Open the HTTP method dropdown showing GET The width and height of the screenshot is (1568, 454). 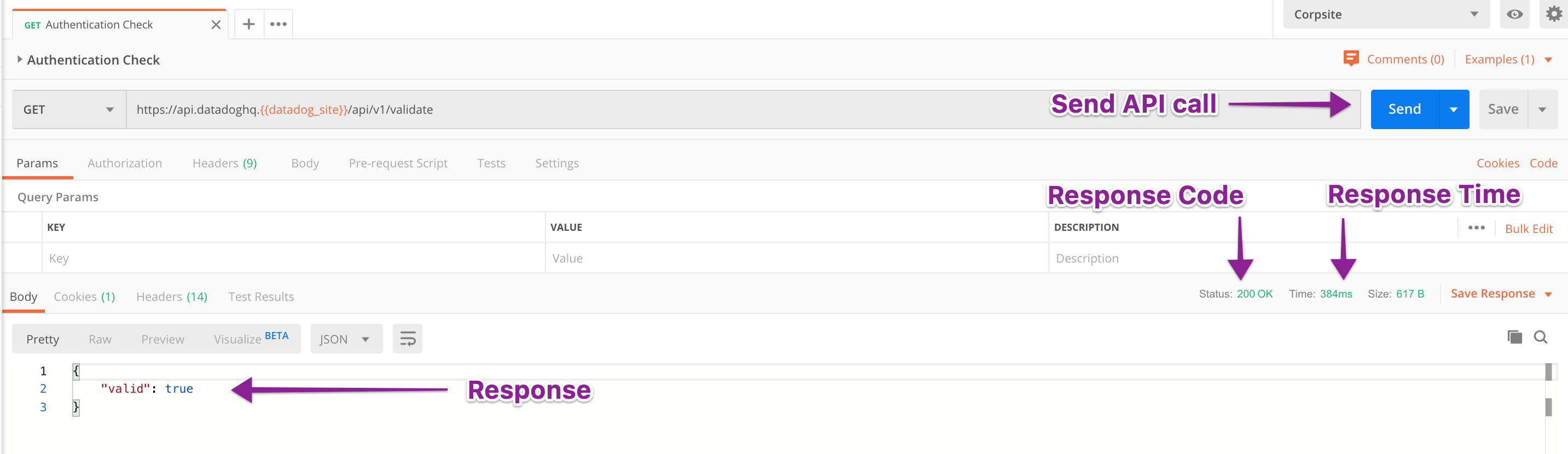point(67,109)
